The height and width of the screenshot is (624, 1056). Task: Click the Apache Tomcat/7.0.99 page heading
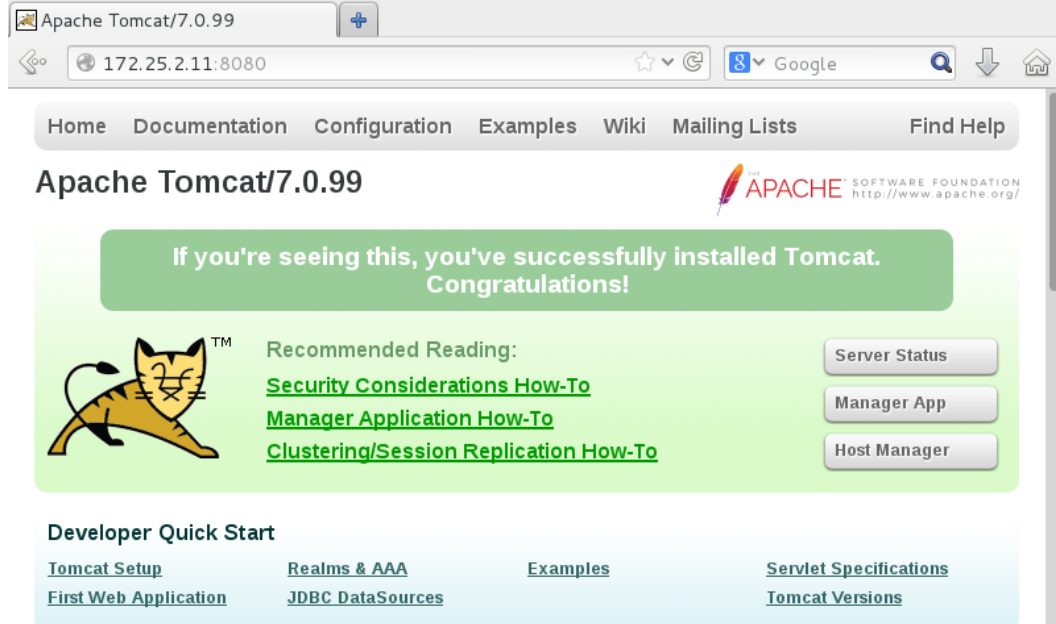[x=199, y=182]
